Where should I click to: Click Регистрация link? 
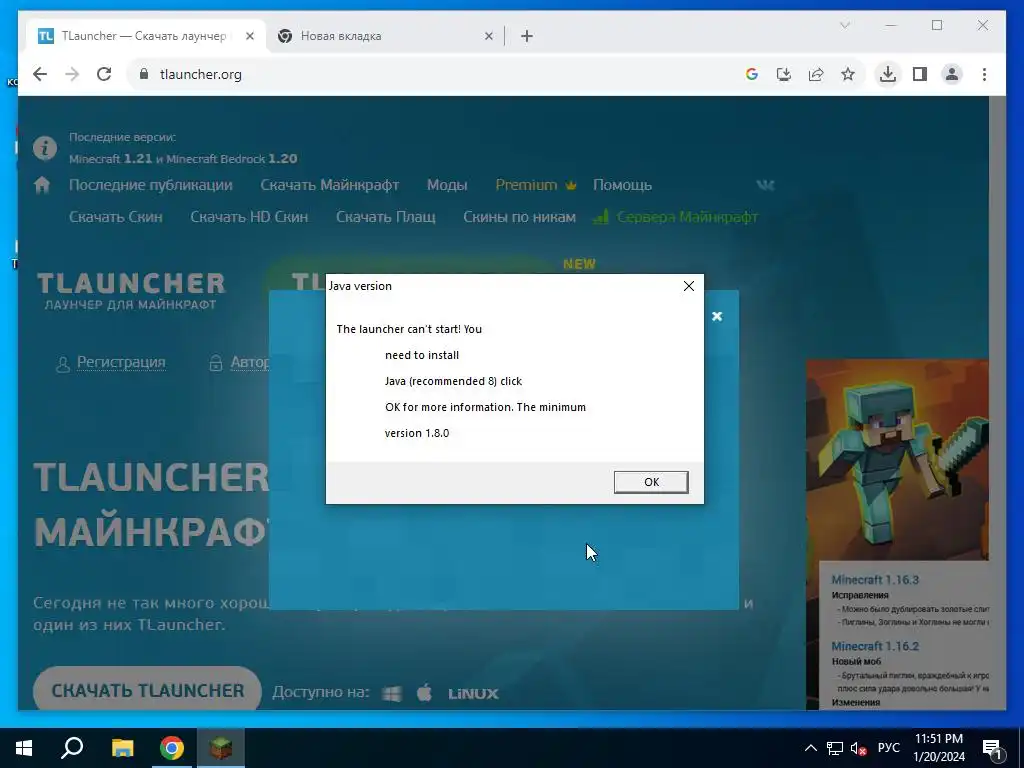[x=121, y=362]
